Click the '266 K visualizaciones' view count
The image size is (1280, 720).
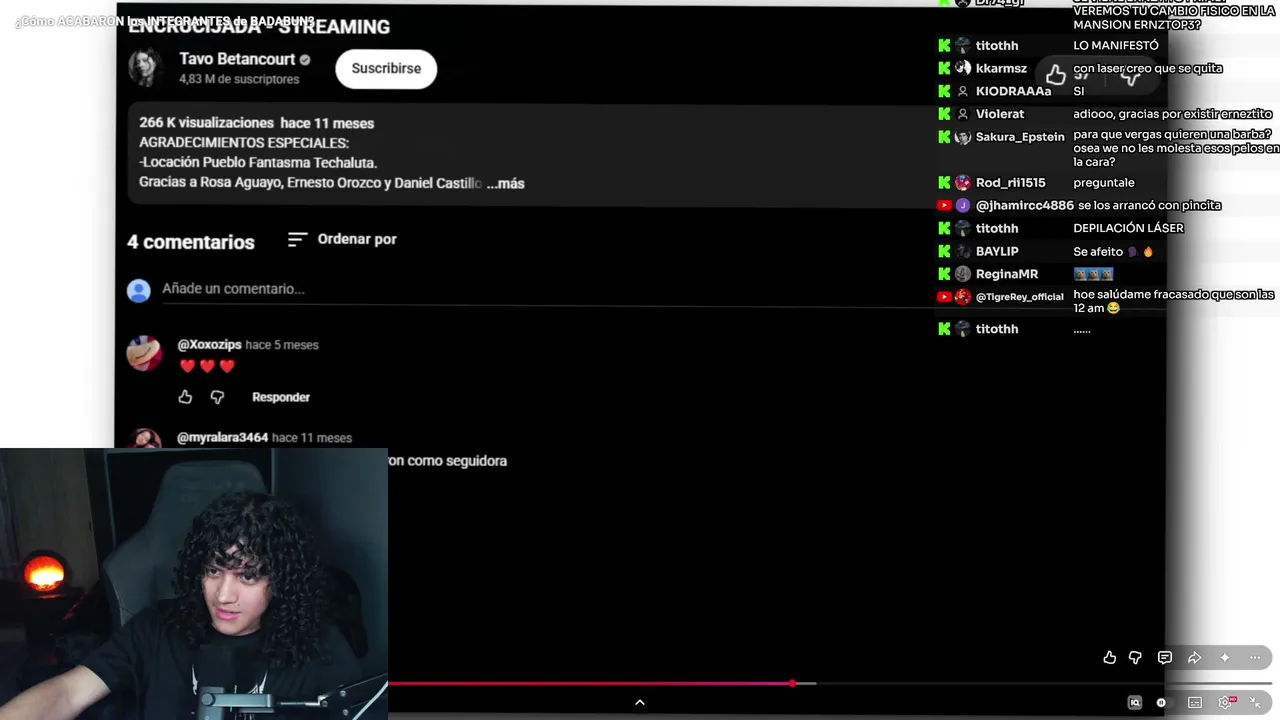(206, 123)
